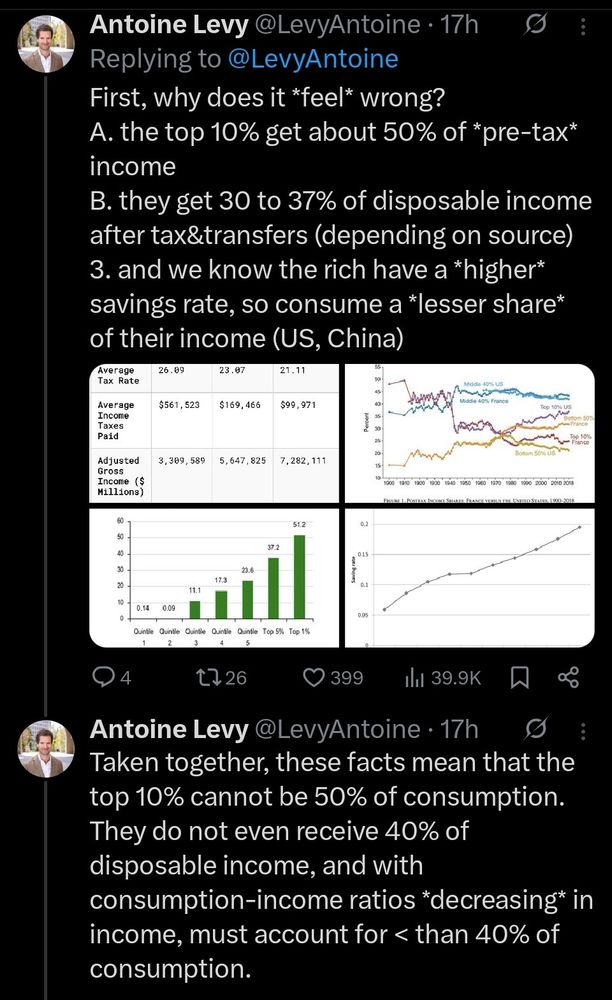Image resolution: width=612 pixels, height=1000 pixels.
Task: Open the second tweet text about consumption
Action: pyautogui.click(x=341, y=865)
